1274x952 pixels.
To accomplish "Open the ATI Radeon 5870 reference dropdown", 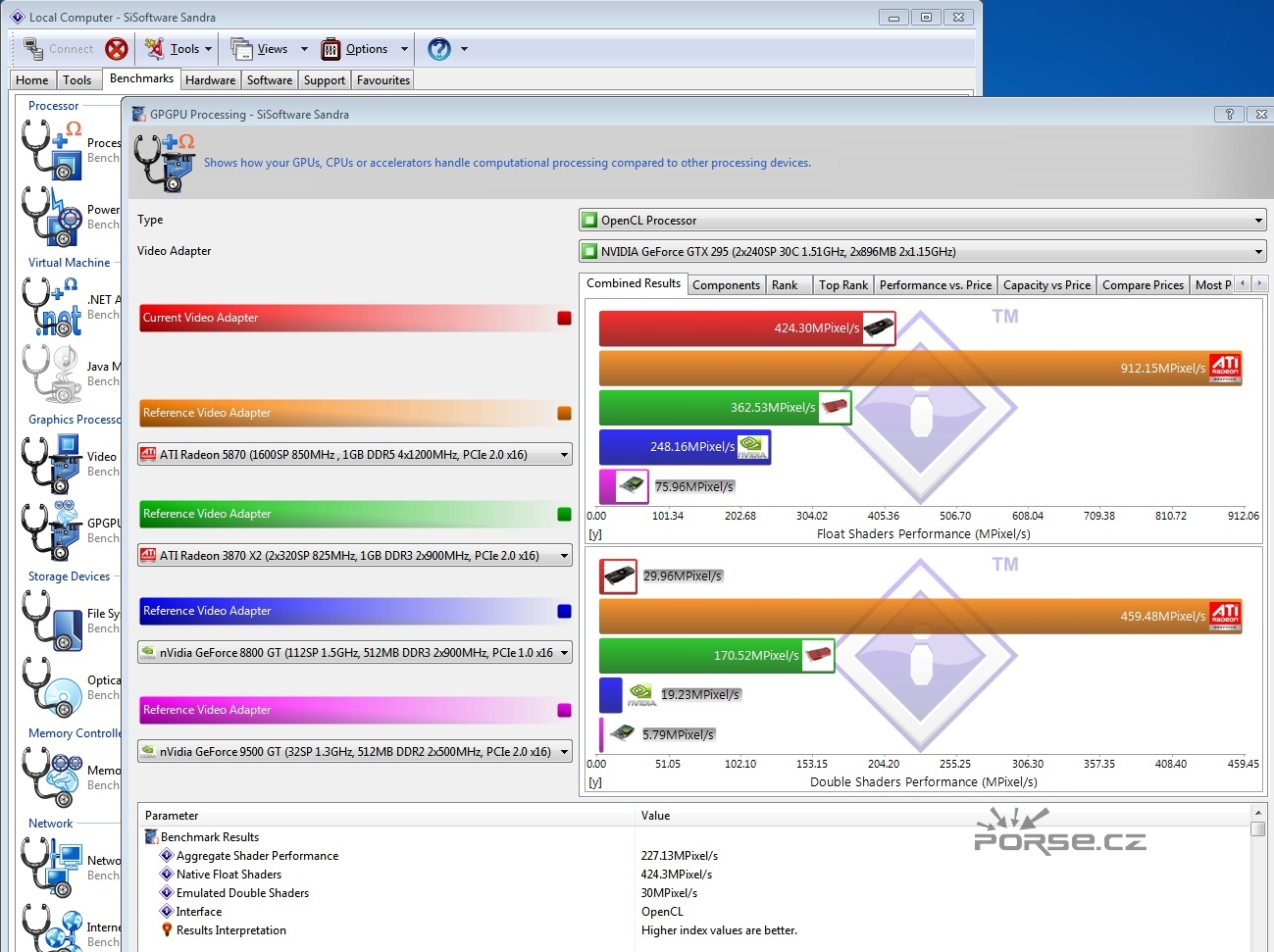I will point(355,455).
